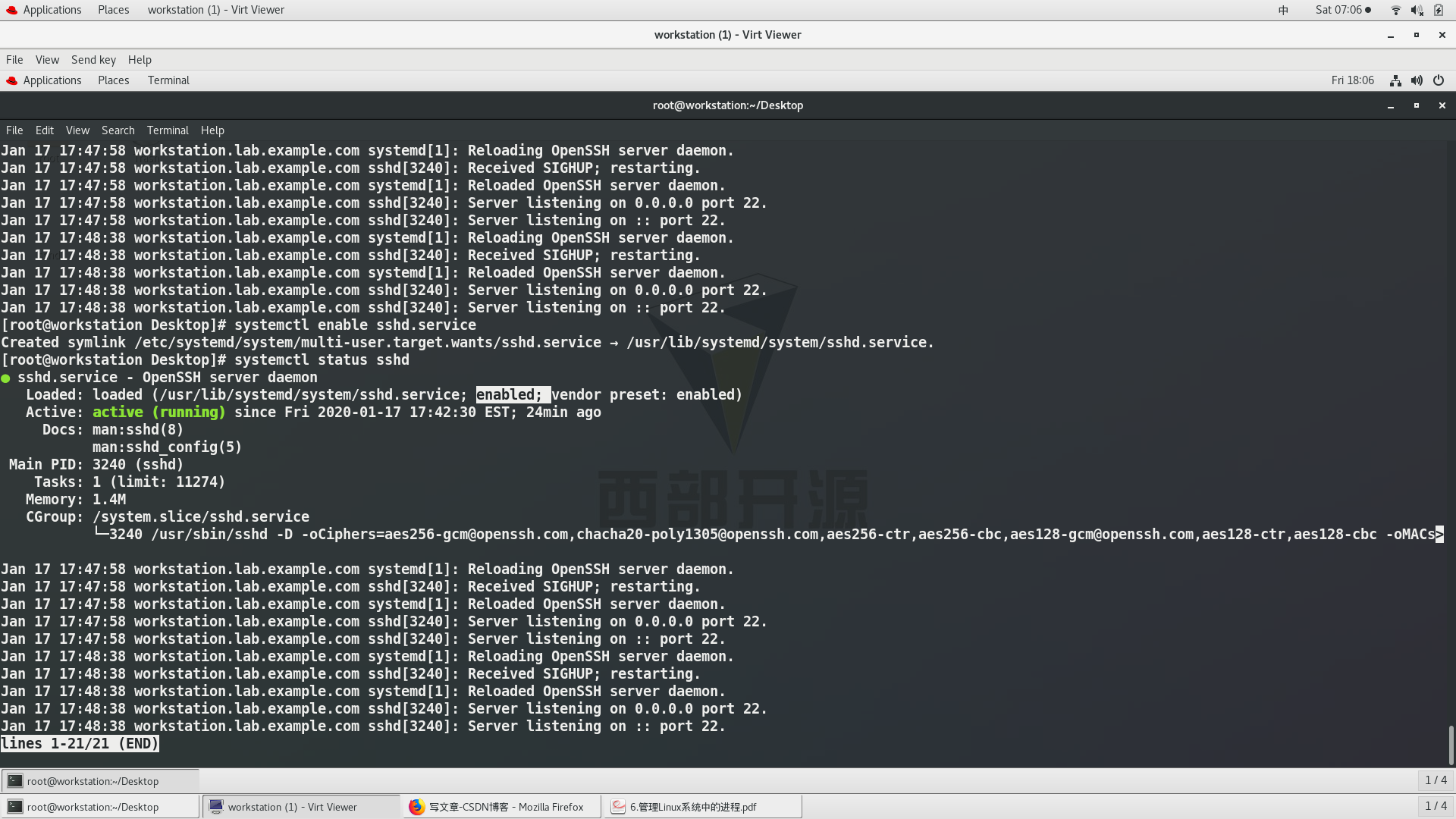Click host workspace switcher 1 / 4
This screenshot has height=819, width=1456.
point(1436,806)
